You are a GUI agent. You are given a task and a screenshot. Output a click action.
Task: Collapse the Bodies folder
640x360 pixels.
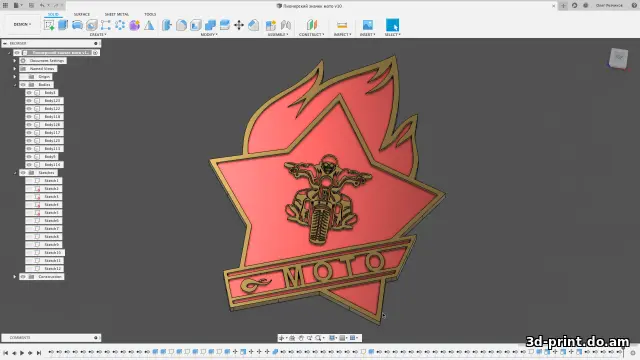click(15, 84)
